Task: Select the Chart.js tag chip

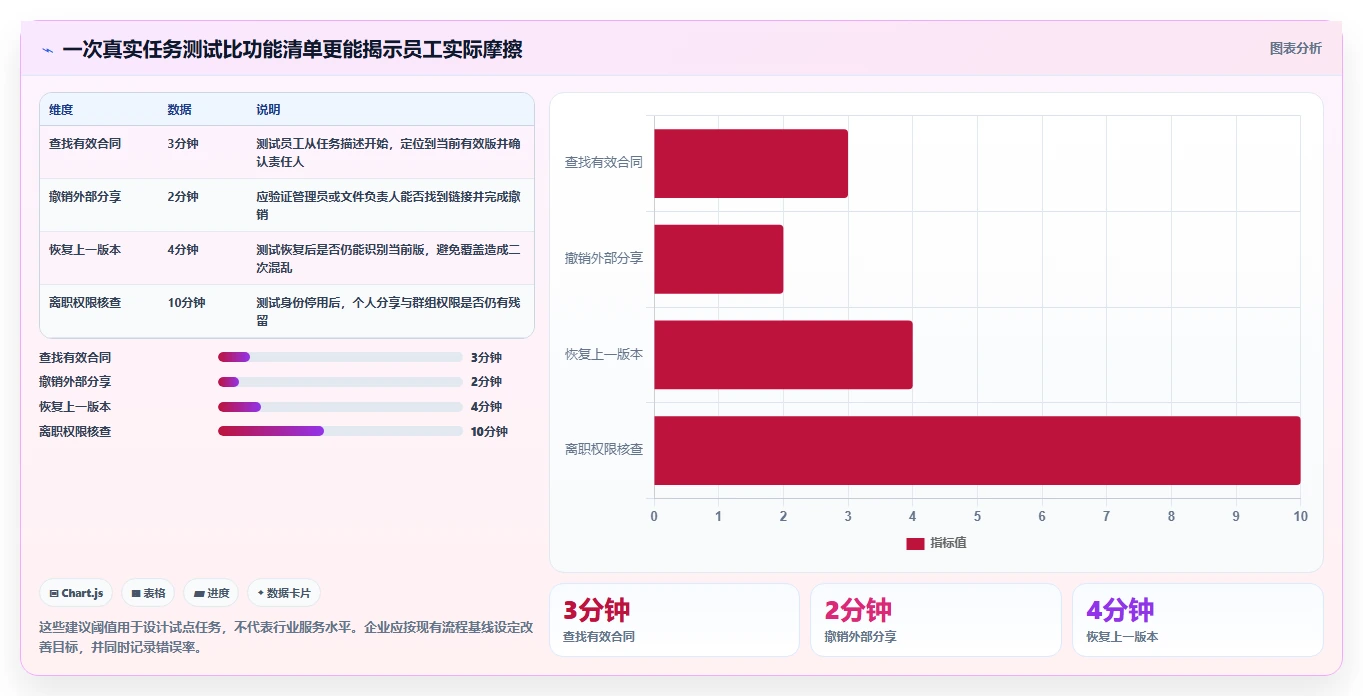Action: click(77, 593)
